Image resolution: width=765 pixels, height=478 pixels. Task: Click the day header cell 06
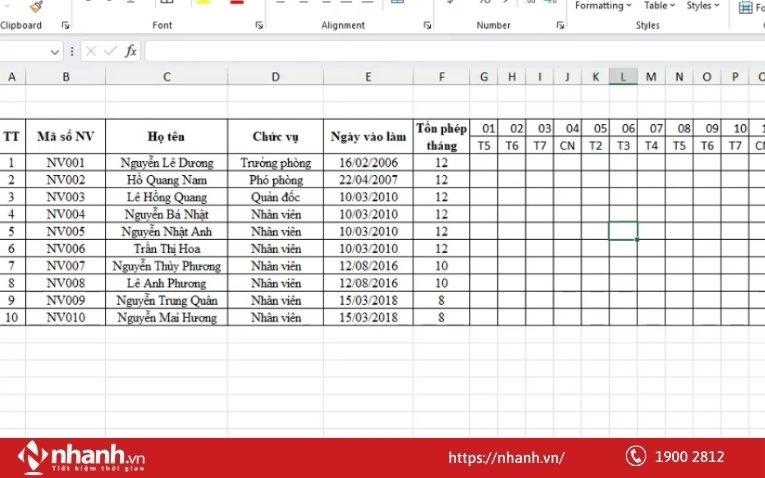(623, 128)
